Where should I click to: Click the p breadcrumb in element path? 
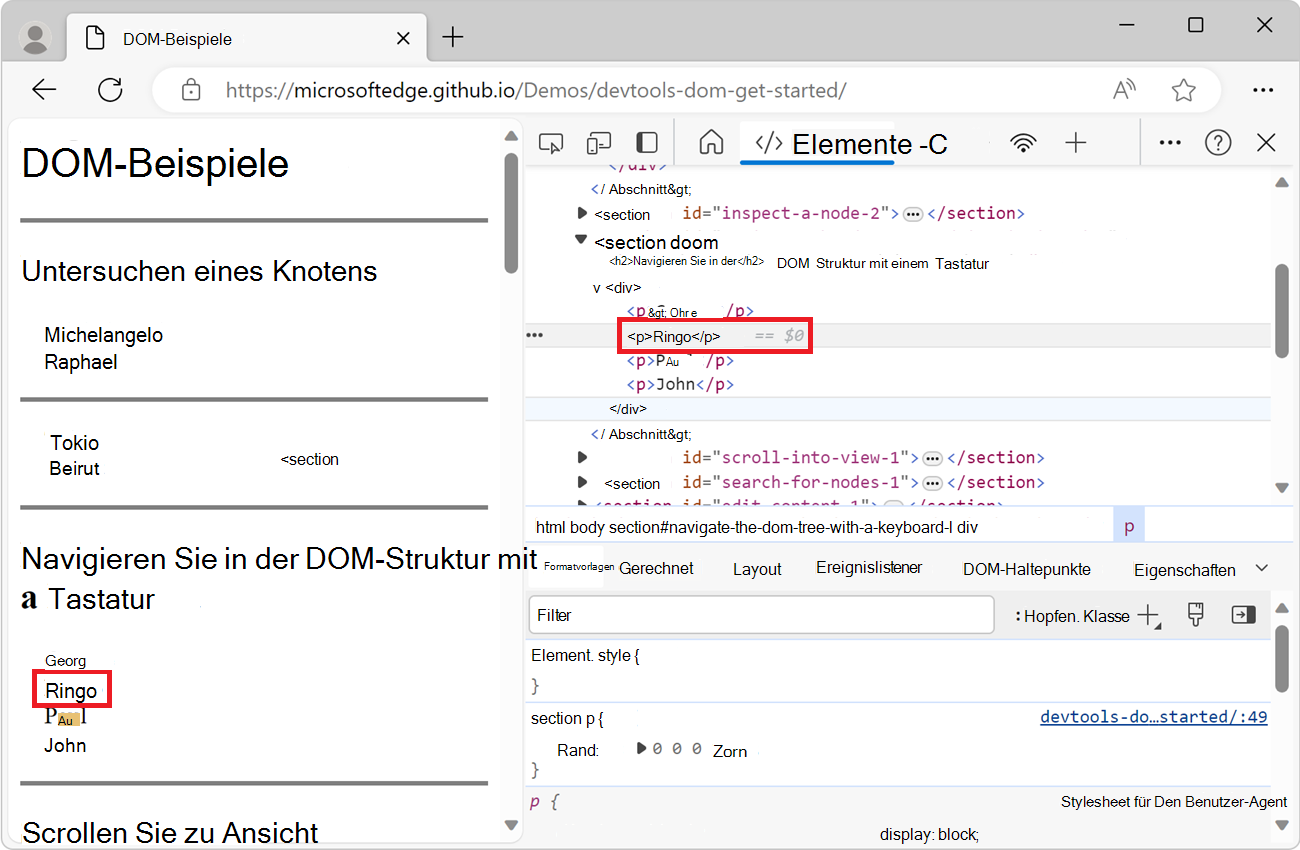pyautogui.click(x=1129, y=523)
